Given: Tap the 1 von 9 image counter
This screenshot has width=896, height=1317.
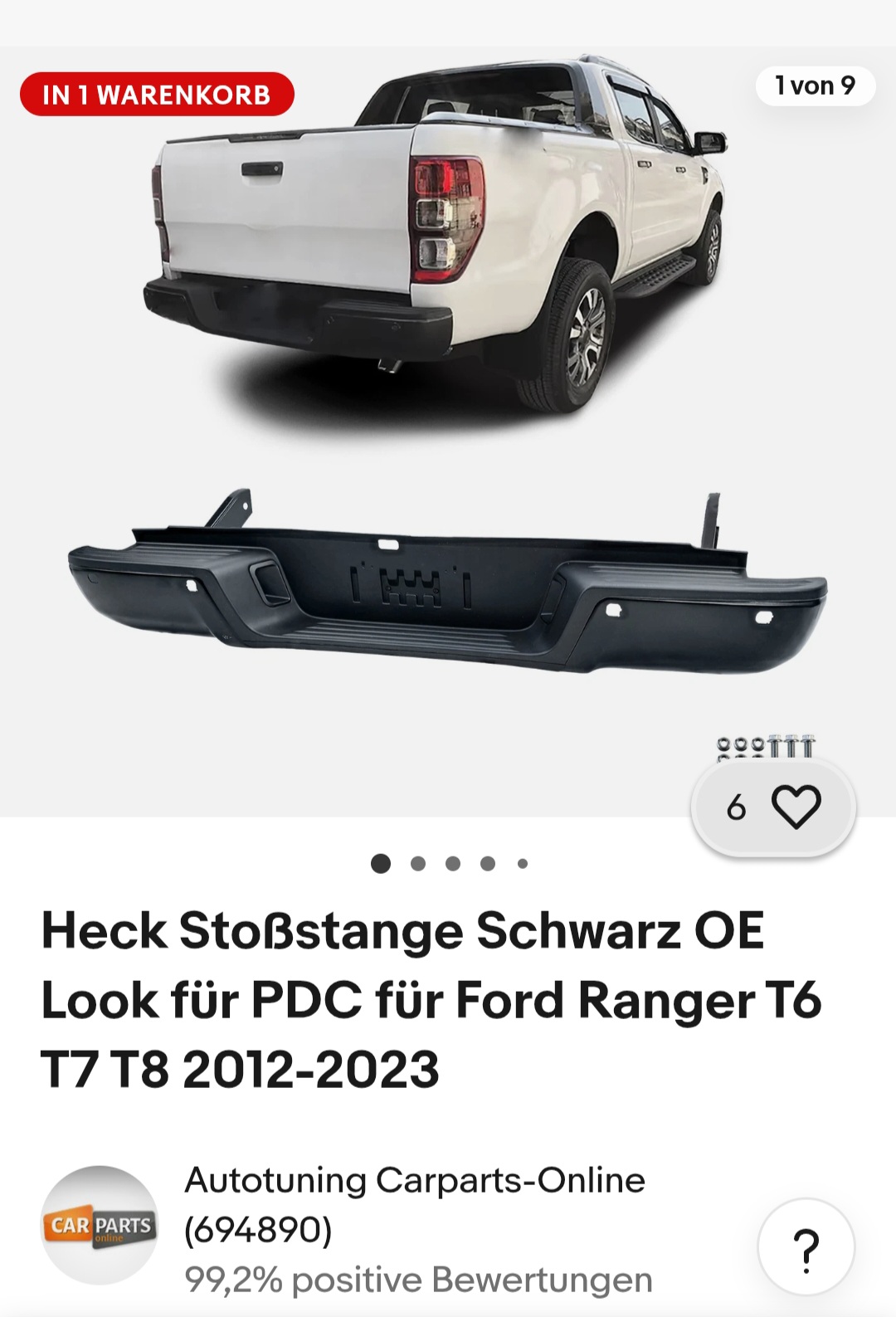Looking at the screenshot, I should pos(815,85).
